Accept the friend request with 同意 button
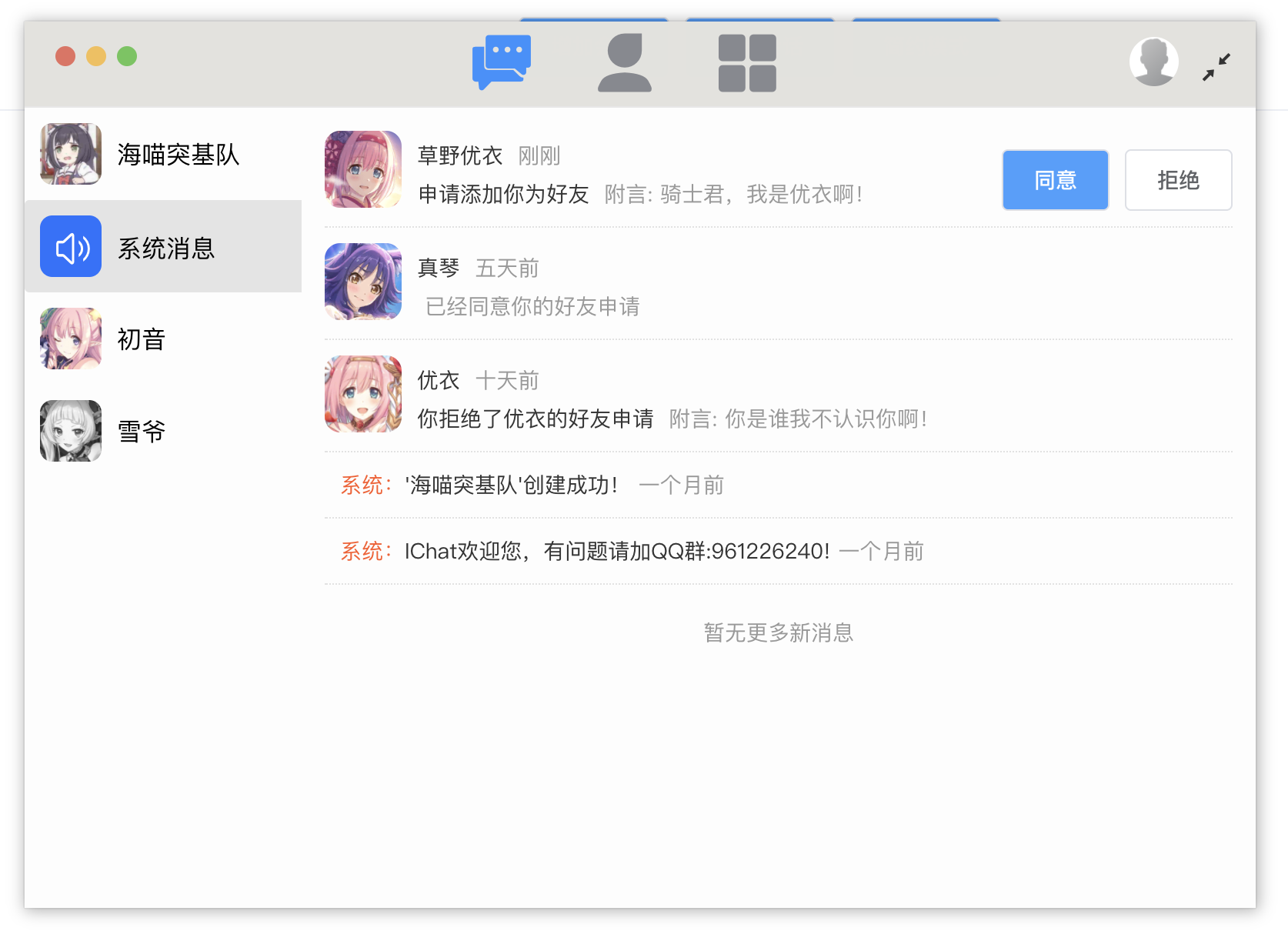Viewport: 1288px width, 951px height. 1055,179
